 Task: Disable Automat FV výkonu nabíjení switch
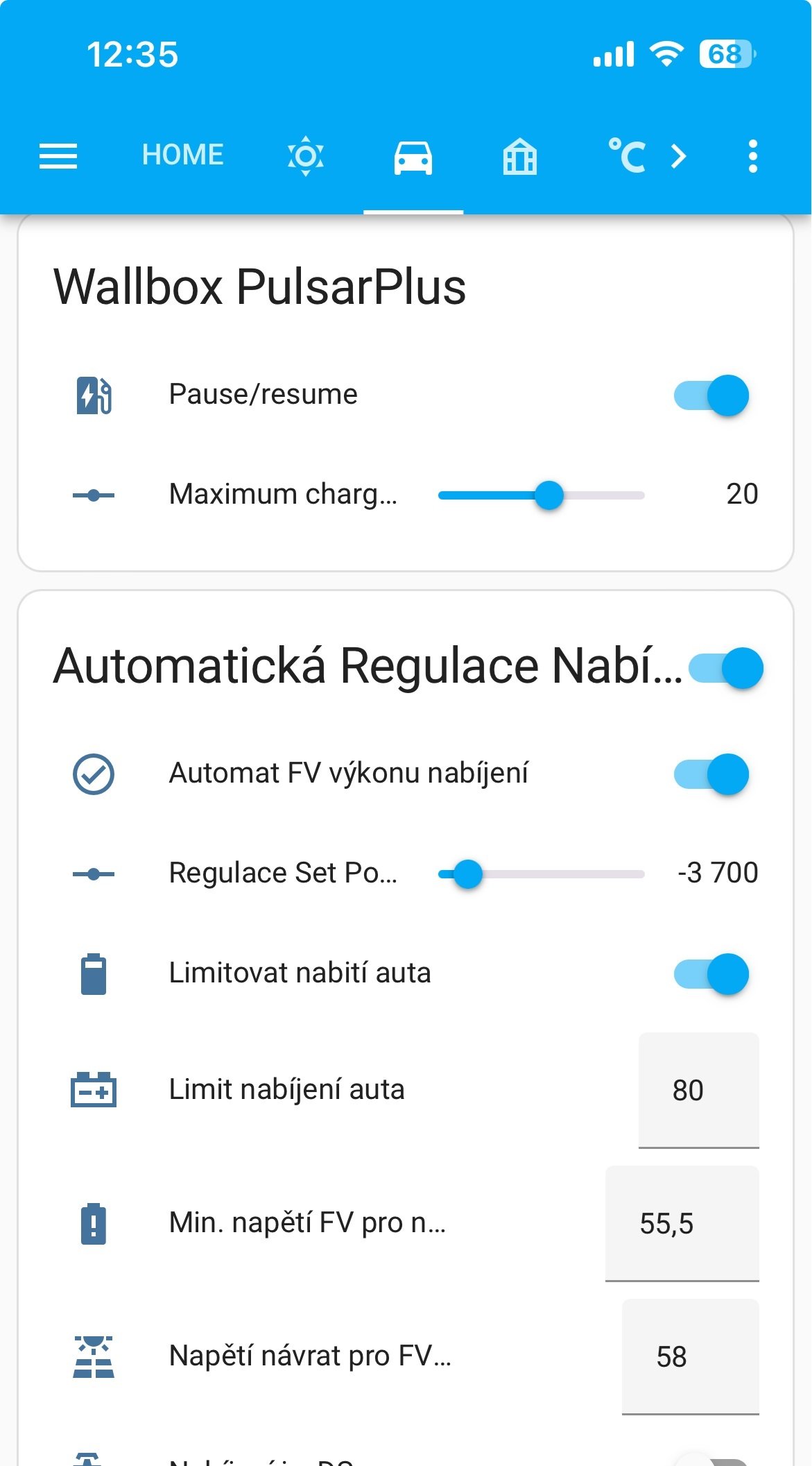click(711, 774)
